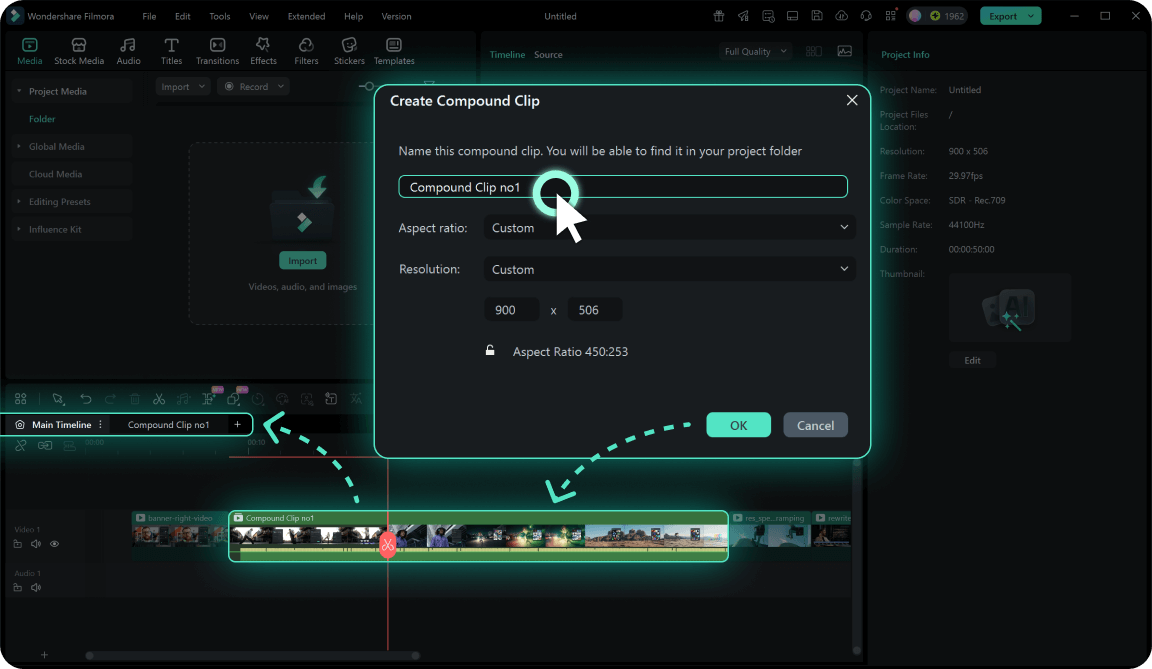Viewport: 1152px width, 669px height.
Task: Open the headset support icon
Action: click(x=866, y=16)
